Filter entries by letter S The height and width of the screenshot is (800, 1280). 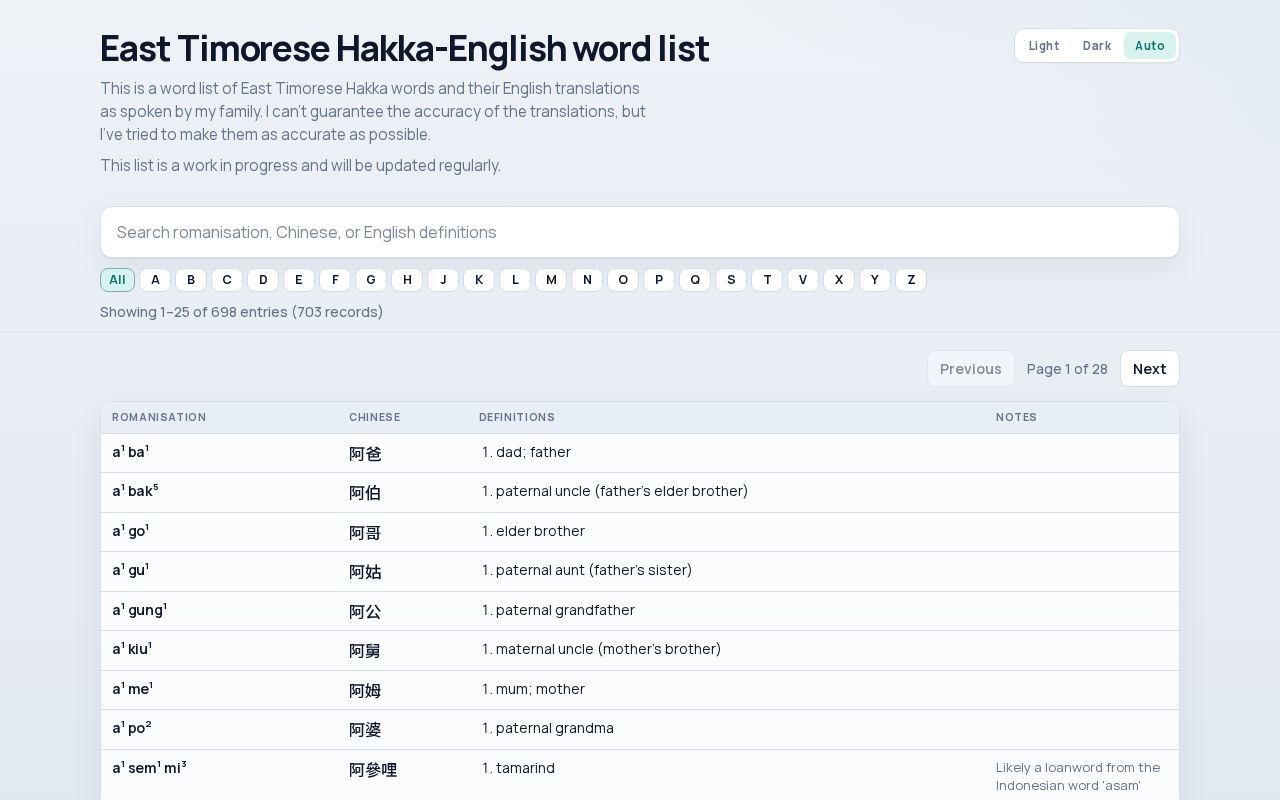(731, 280)
